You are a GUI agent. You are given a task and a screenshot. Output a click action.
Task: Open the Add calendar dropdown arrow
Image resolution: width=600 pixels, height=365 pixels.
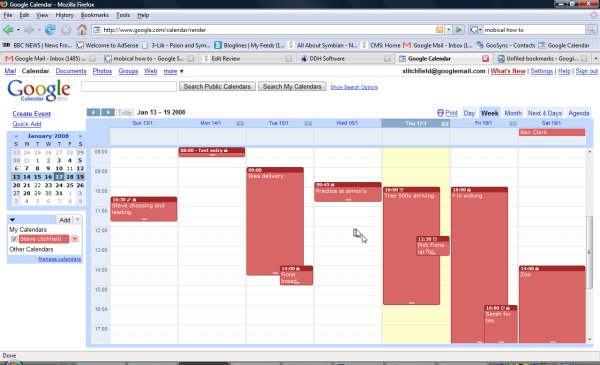click(77, 220)
